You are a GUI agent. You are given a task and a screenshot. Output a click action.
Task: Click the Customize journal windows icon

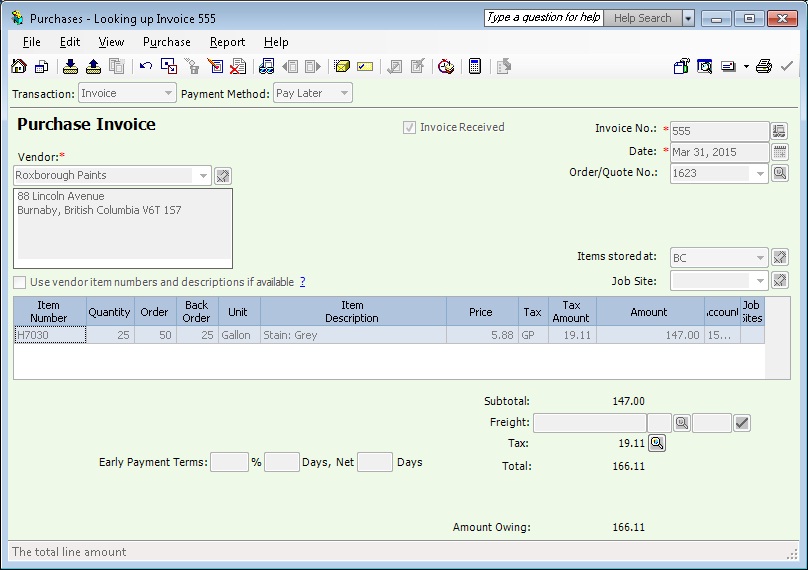tap(169, 66)
